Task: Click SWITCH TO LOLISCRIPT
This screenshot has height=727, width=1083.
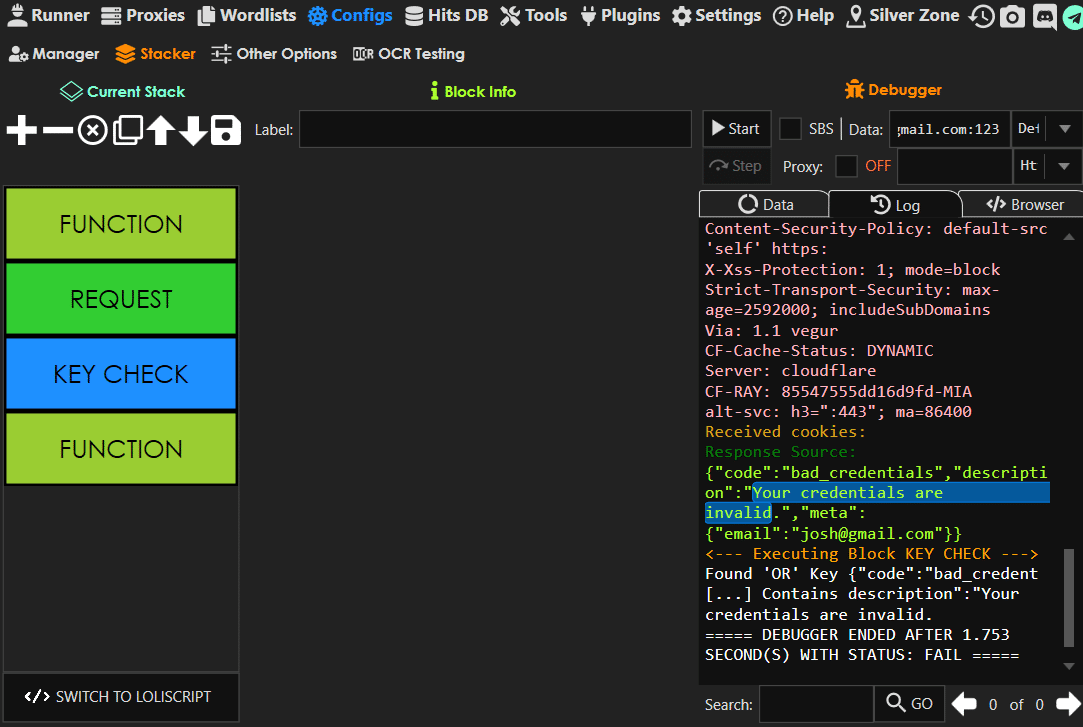Action: (120, 697)
